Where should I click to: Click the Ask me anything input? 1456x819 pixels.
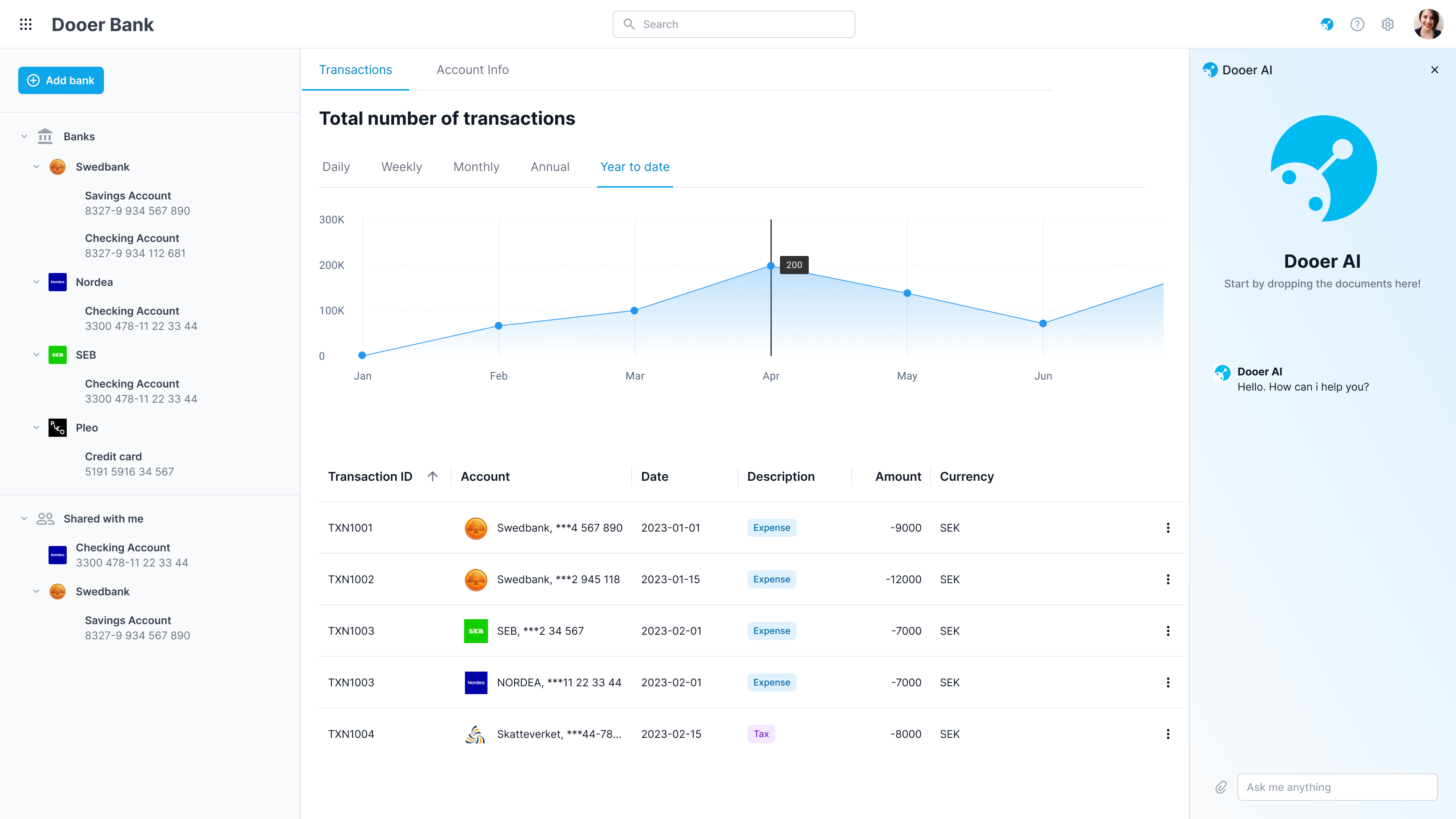coord(1337,788)
